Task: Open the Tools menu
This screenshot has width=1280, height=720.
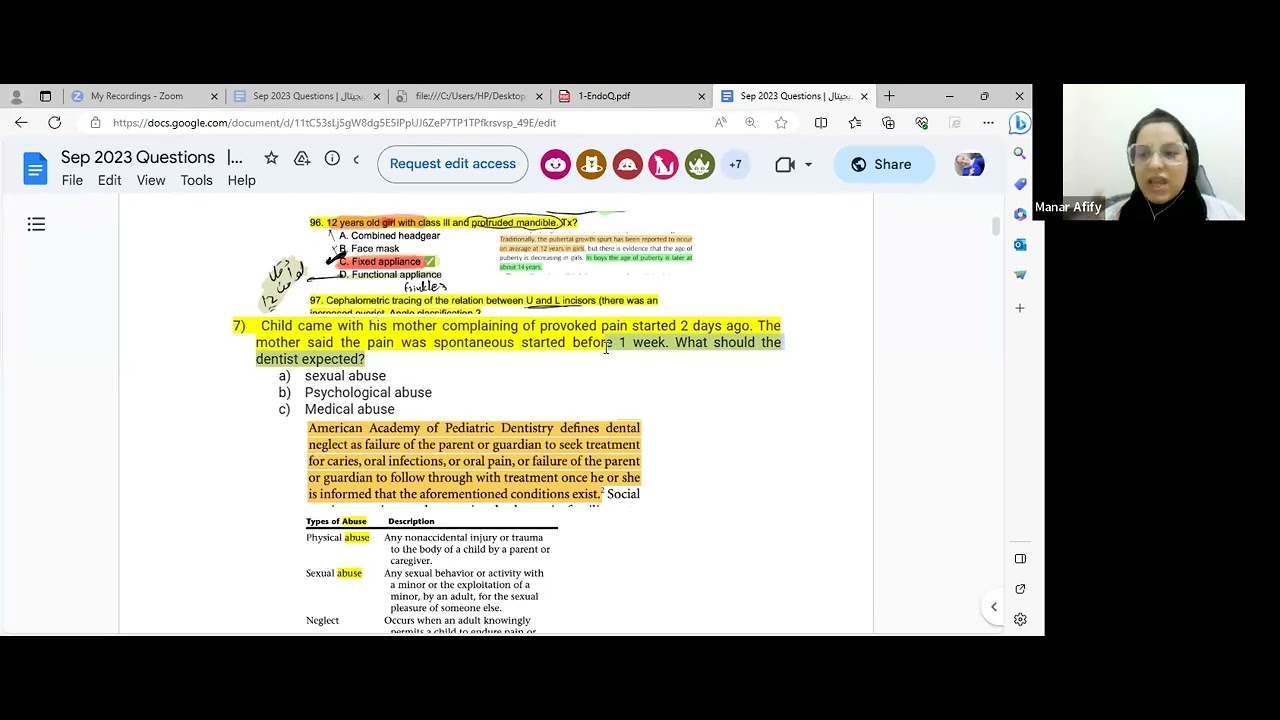Action: pyautogui.click(x=196, y=180)
